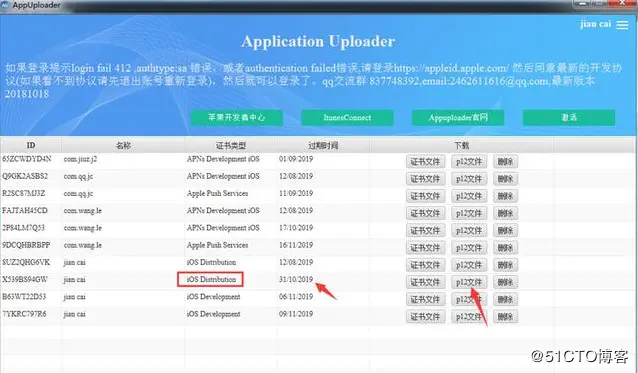Screen dimensions: 638x373
Task: Click the expiry date 11/09/2019
Action: (296, 193)
